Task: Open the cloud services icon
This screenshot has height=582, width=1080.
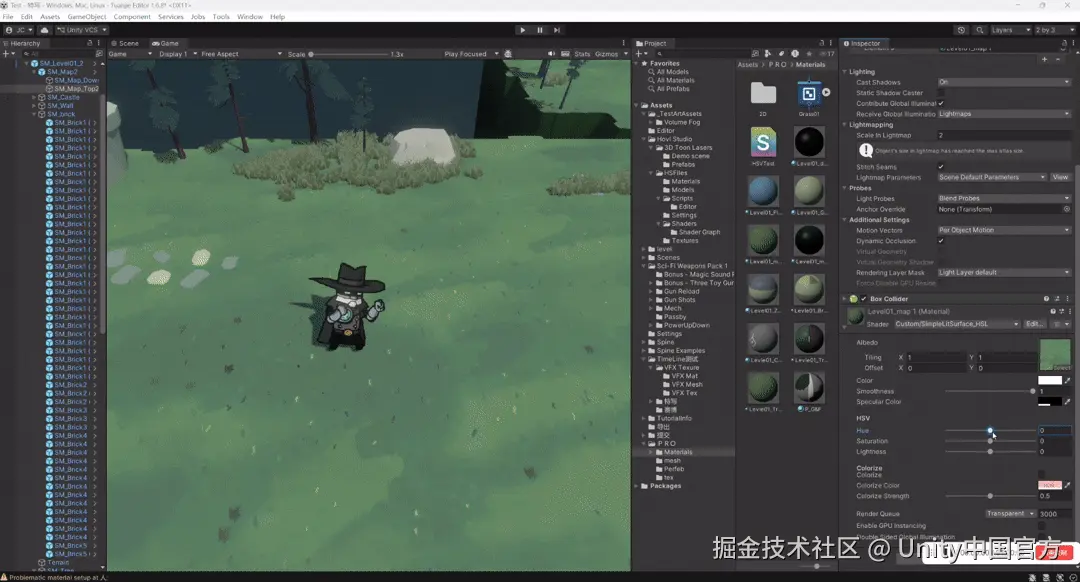Action: (x=44, y=30)
